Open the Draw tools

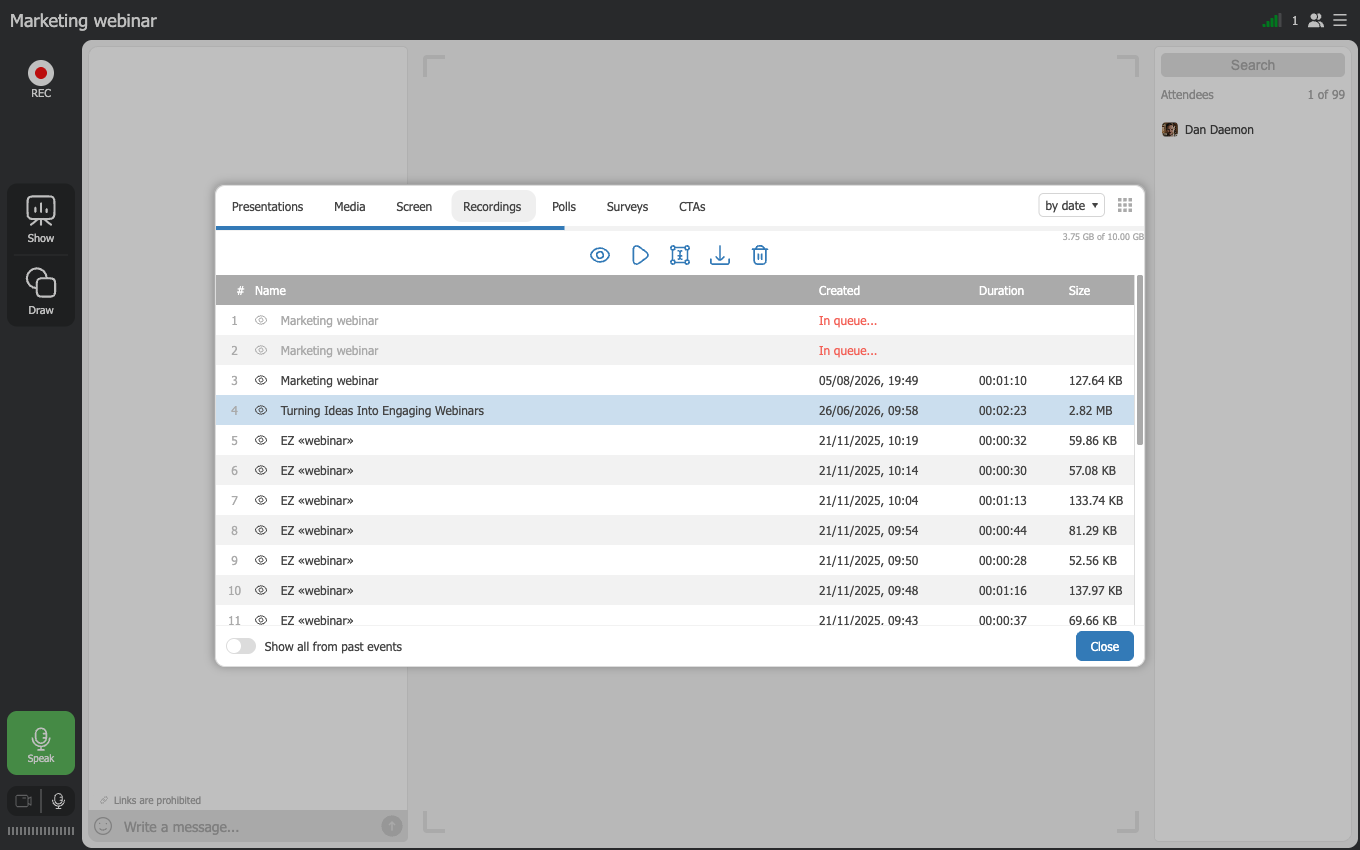point(41,291)
